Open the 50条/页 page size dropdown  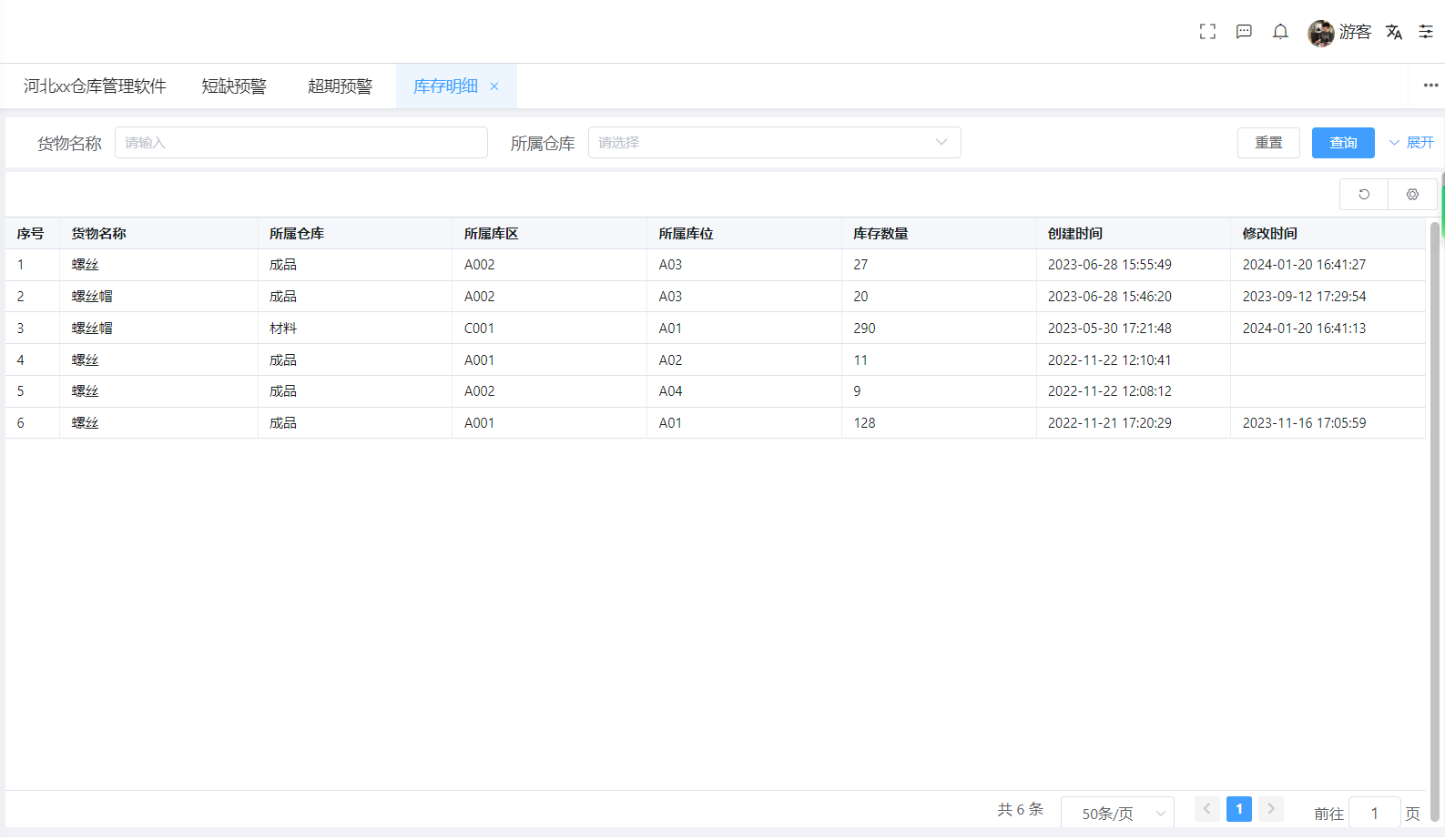click(1117, 814)
